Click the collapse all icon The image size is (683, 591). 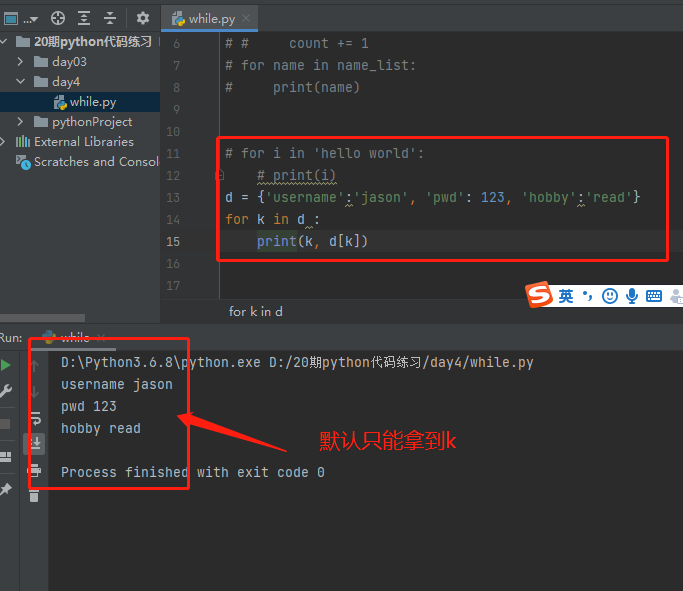pos(110,18)
